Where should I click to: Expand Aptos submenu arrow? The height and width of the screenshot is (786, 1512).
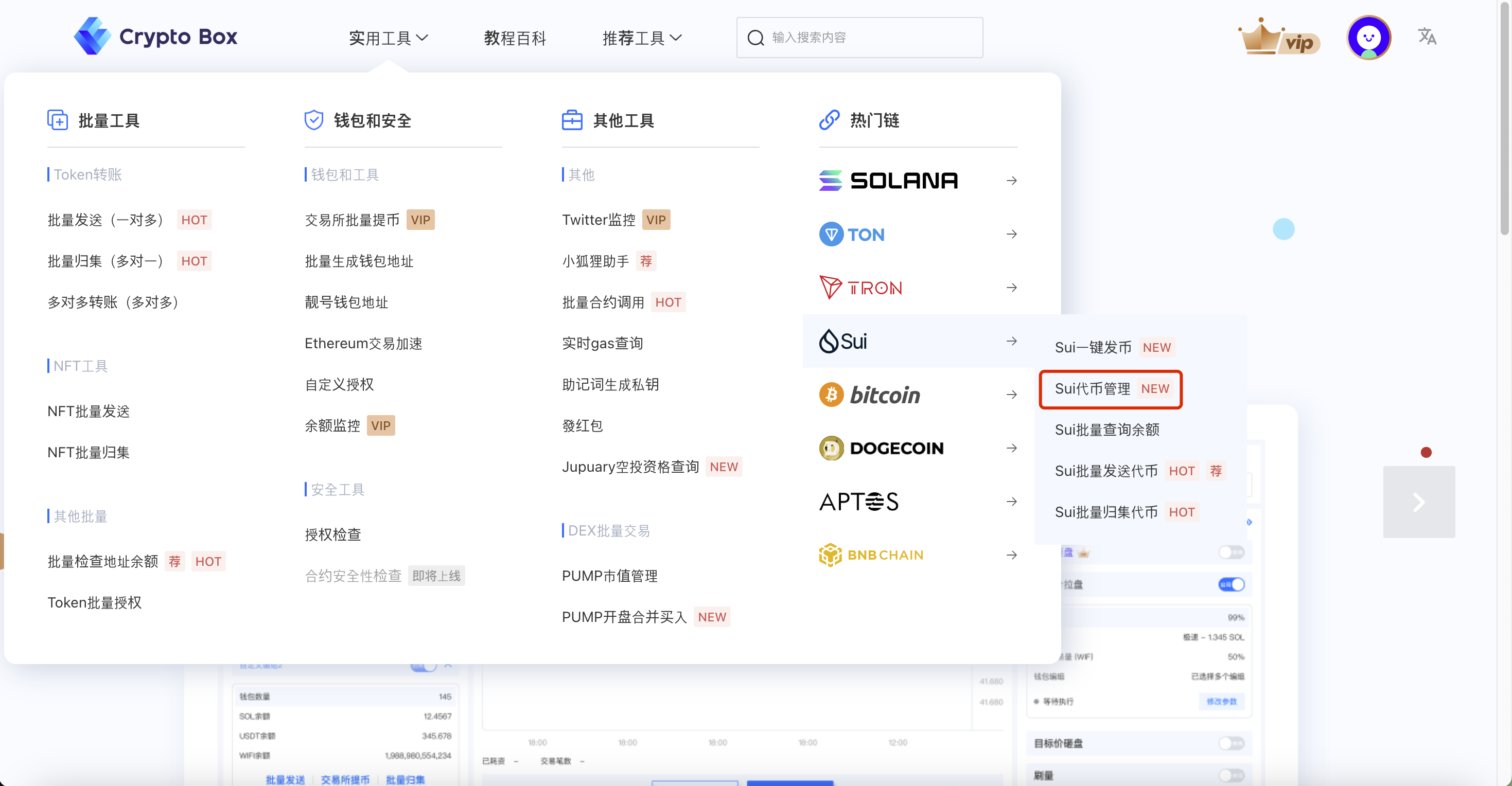pyautogui.click(x=1011, y=502)
